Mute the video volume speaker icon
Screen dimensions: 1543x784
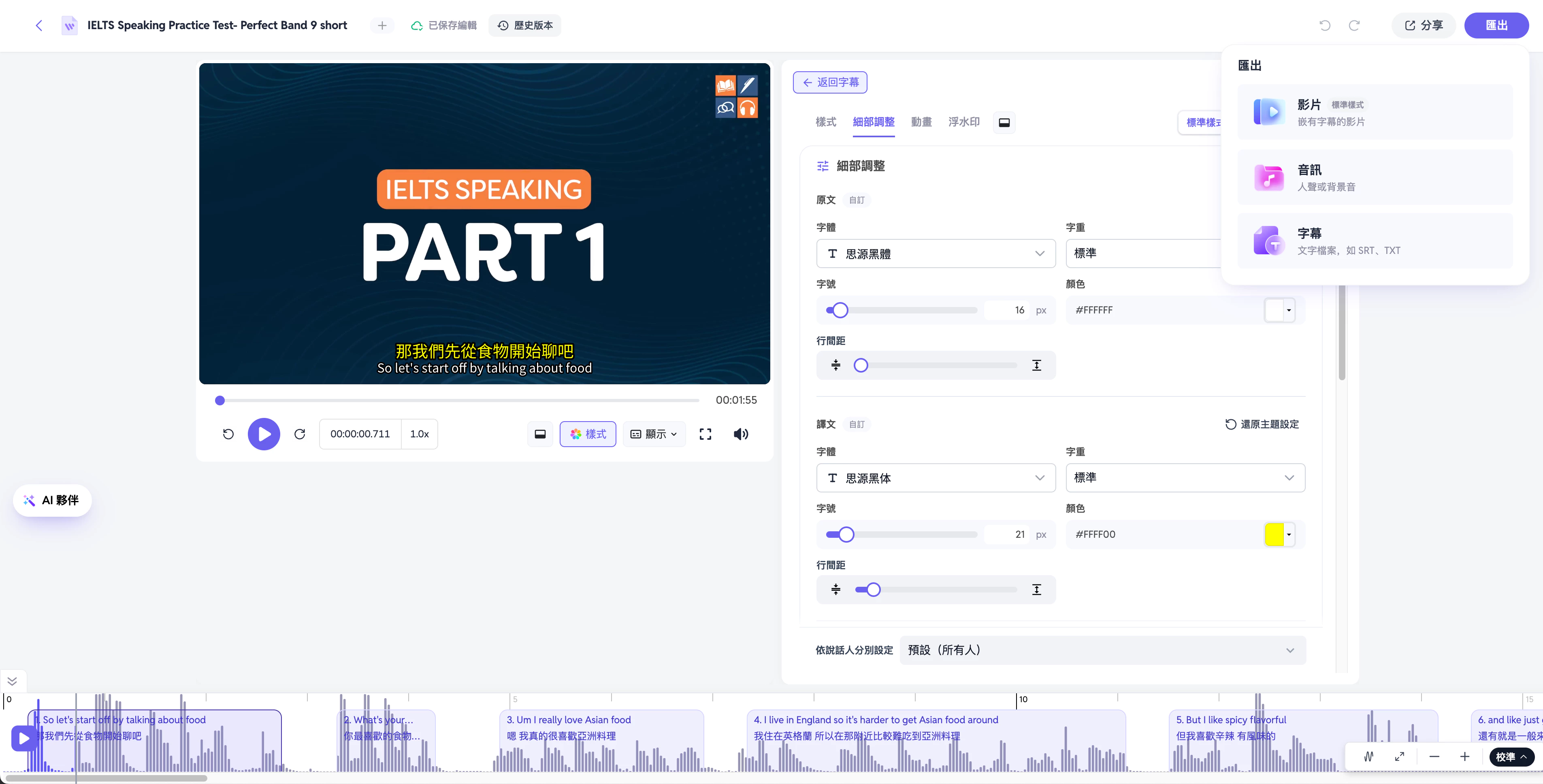click(x=740, y=434)
